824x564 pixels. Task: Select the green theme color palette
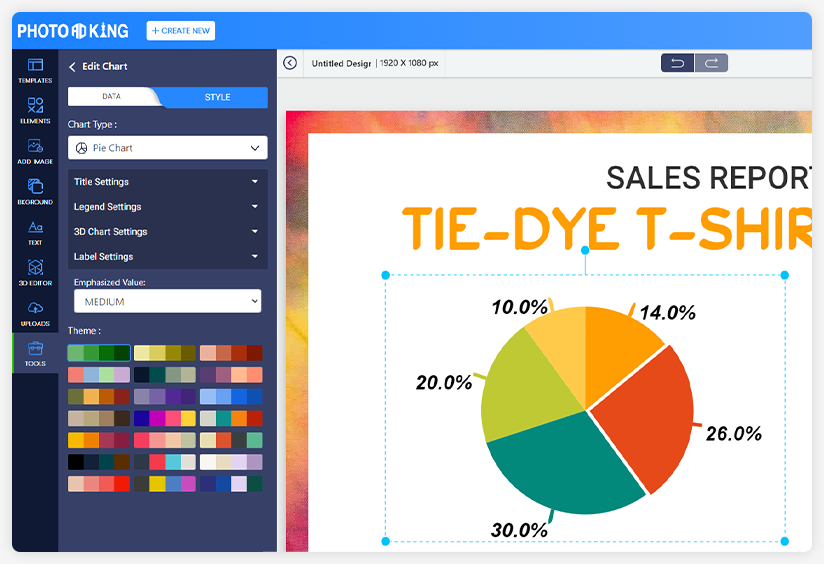point(98,352)
